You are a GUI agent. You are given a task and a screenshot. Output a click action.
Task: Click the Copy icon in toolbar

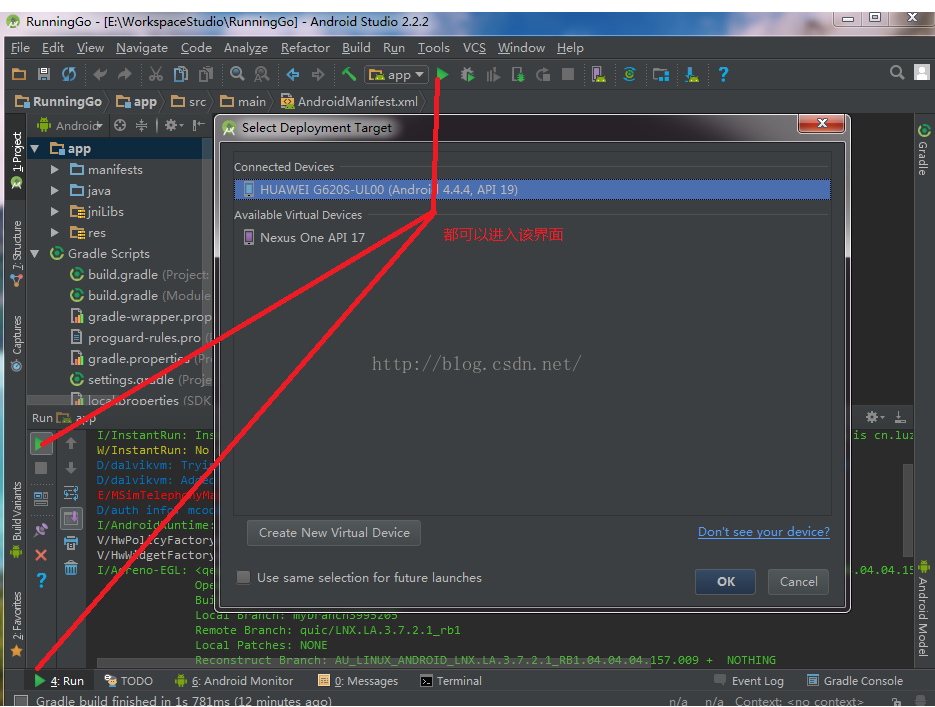(x=181, y=75)
